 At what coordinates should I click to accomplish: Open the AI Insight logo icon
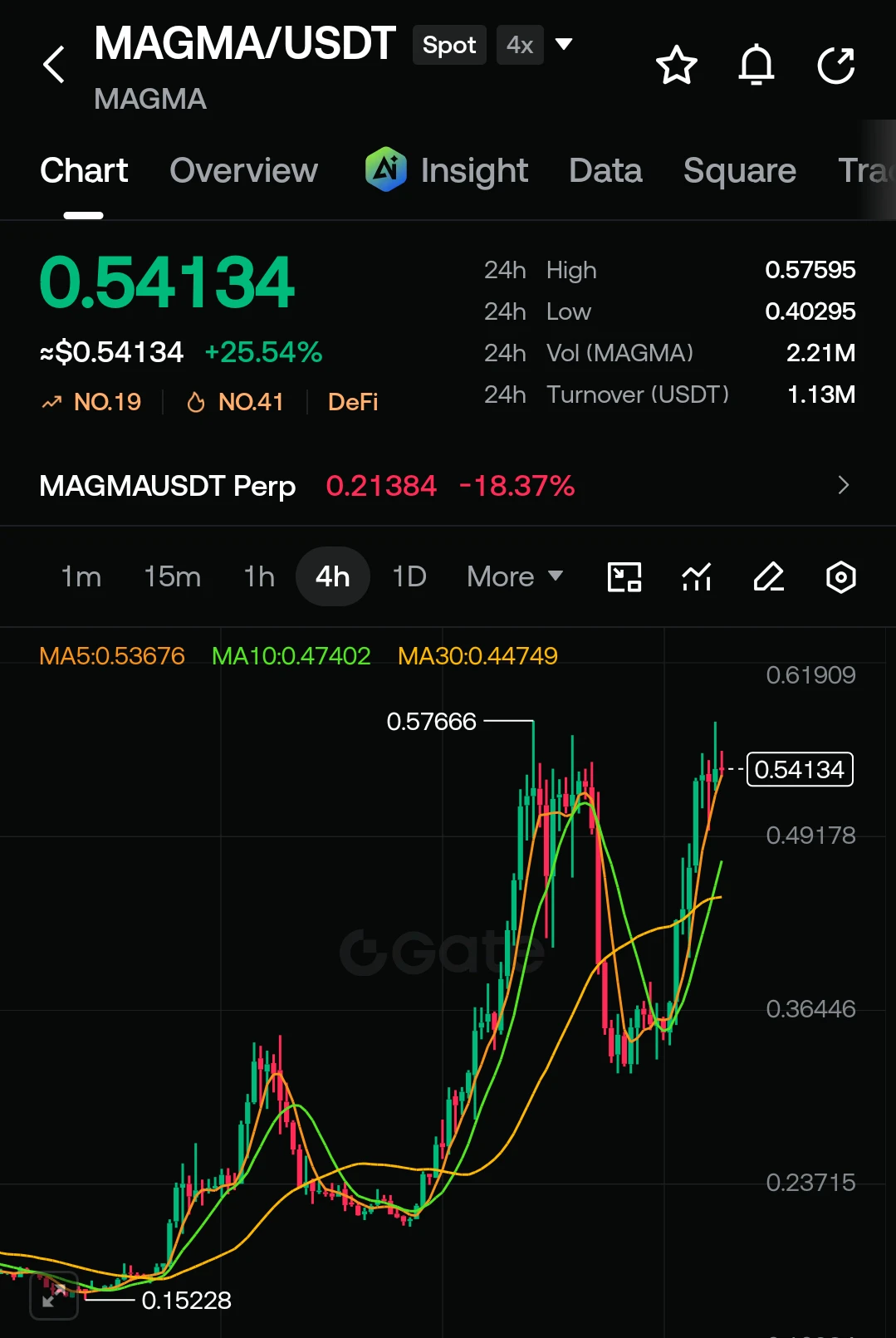(x=386, y=169)
